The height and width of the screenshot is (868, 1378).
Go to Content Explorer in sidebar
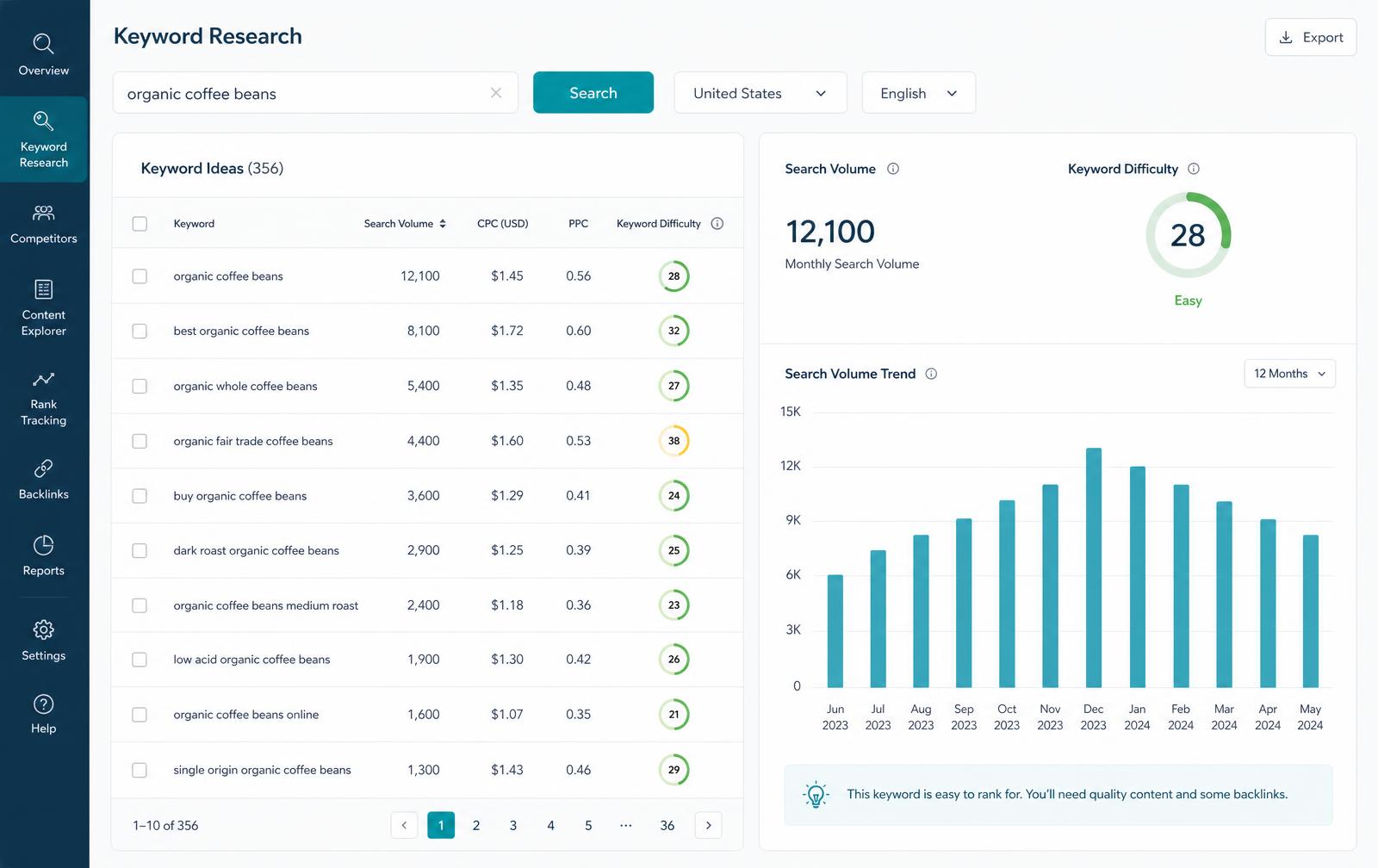click(43, 307)
